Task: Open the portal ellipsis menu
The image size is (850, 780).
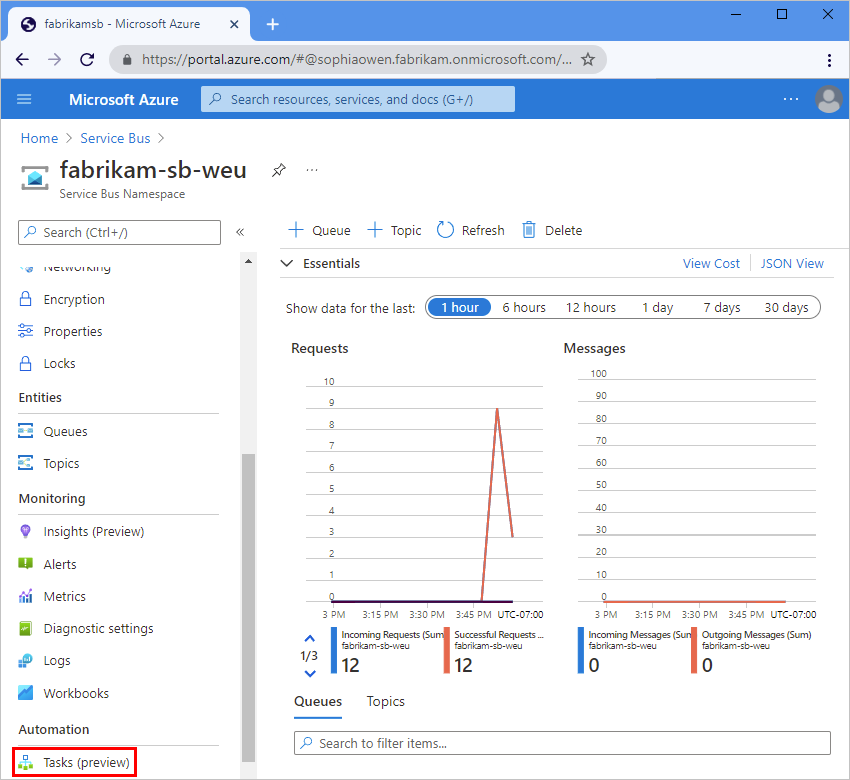Action: pos(791,99)
